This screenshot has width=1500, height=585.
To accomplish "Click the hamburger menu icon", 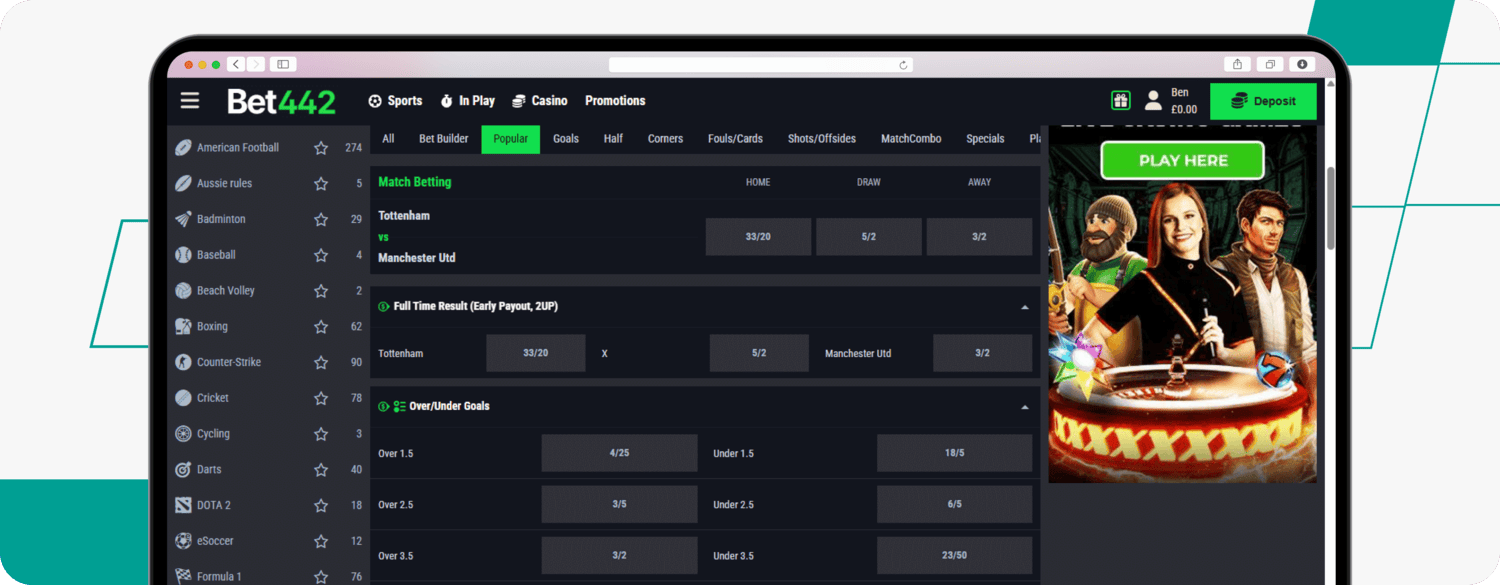I will 189,100.
